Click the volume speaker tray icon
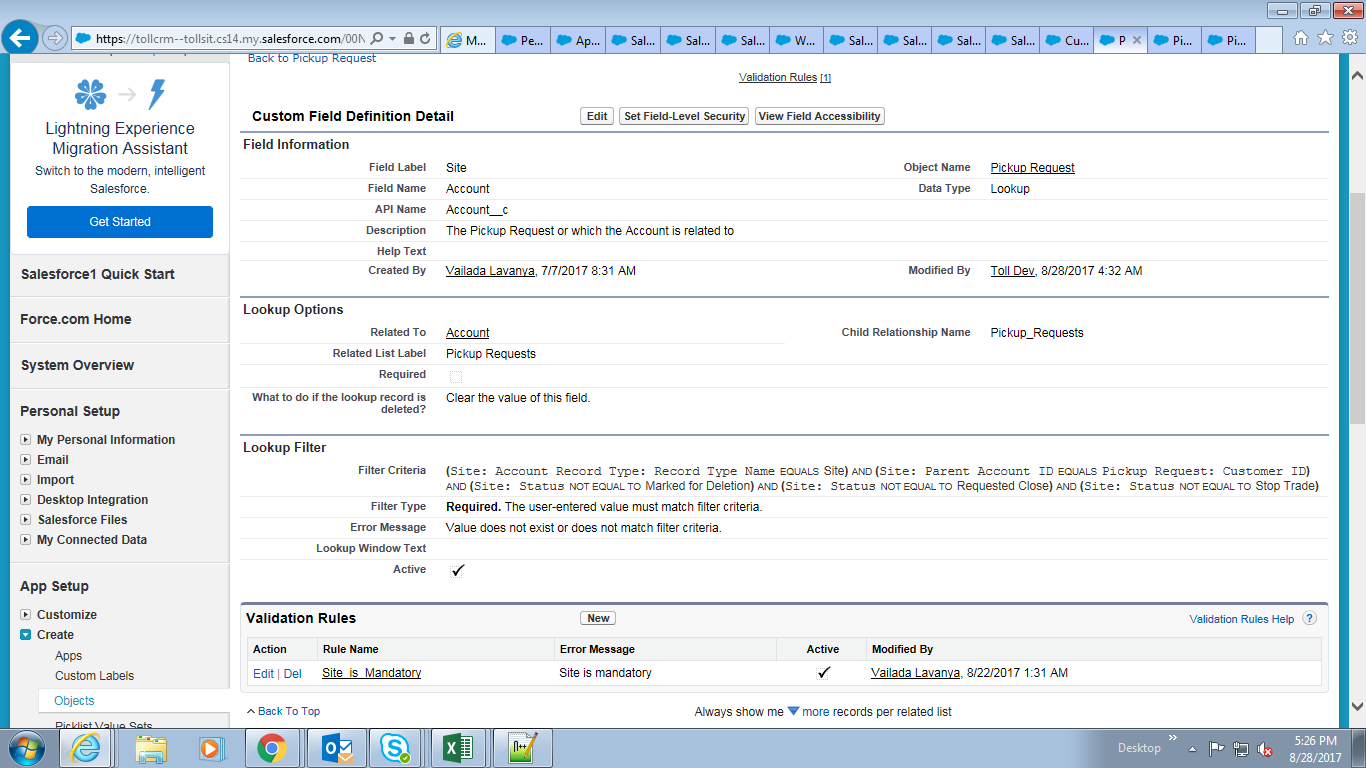1366x768 pixels. point(1264,748)
